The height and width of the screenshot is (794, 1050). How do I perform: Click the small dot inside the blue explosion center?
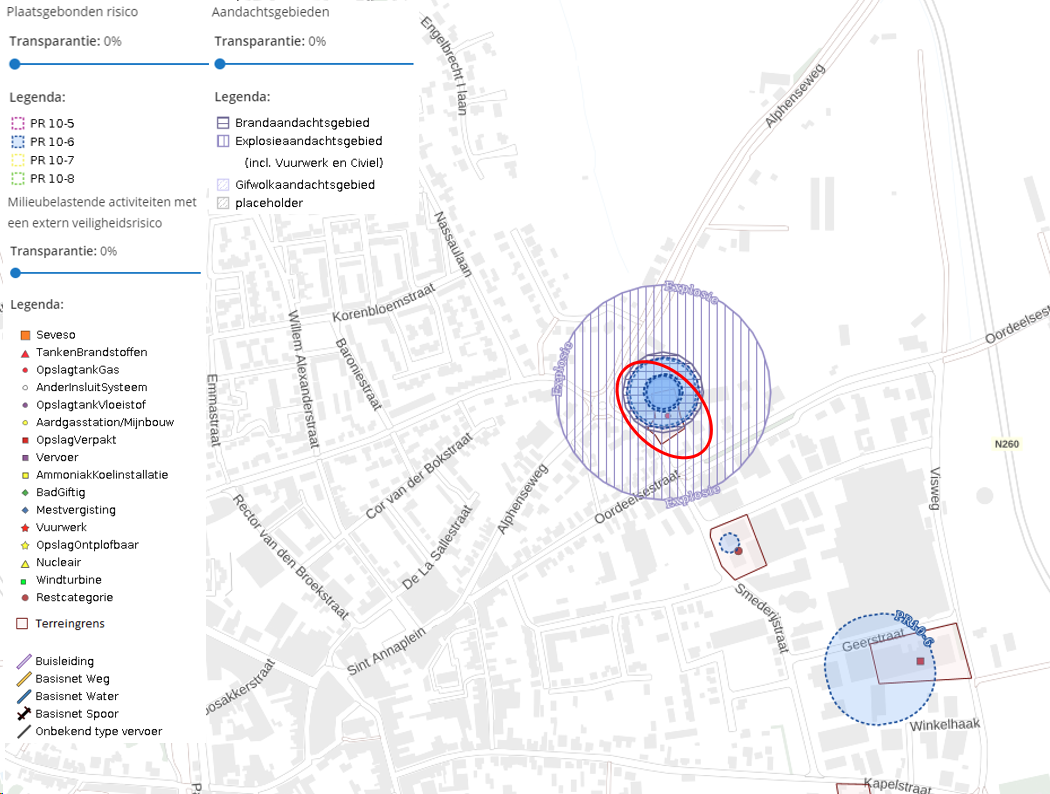pos(668,416)
